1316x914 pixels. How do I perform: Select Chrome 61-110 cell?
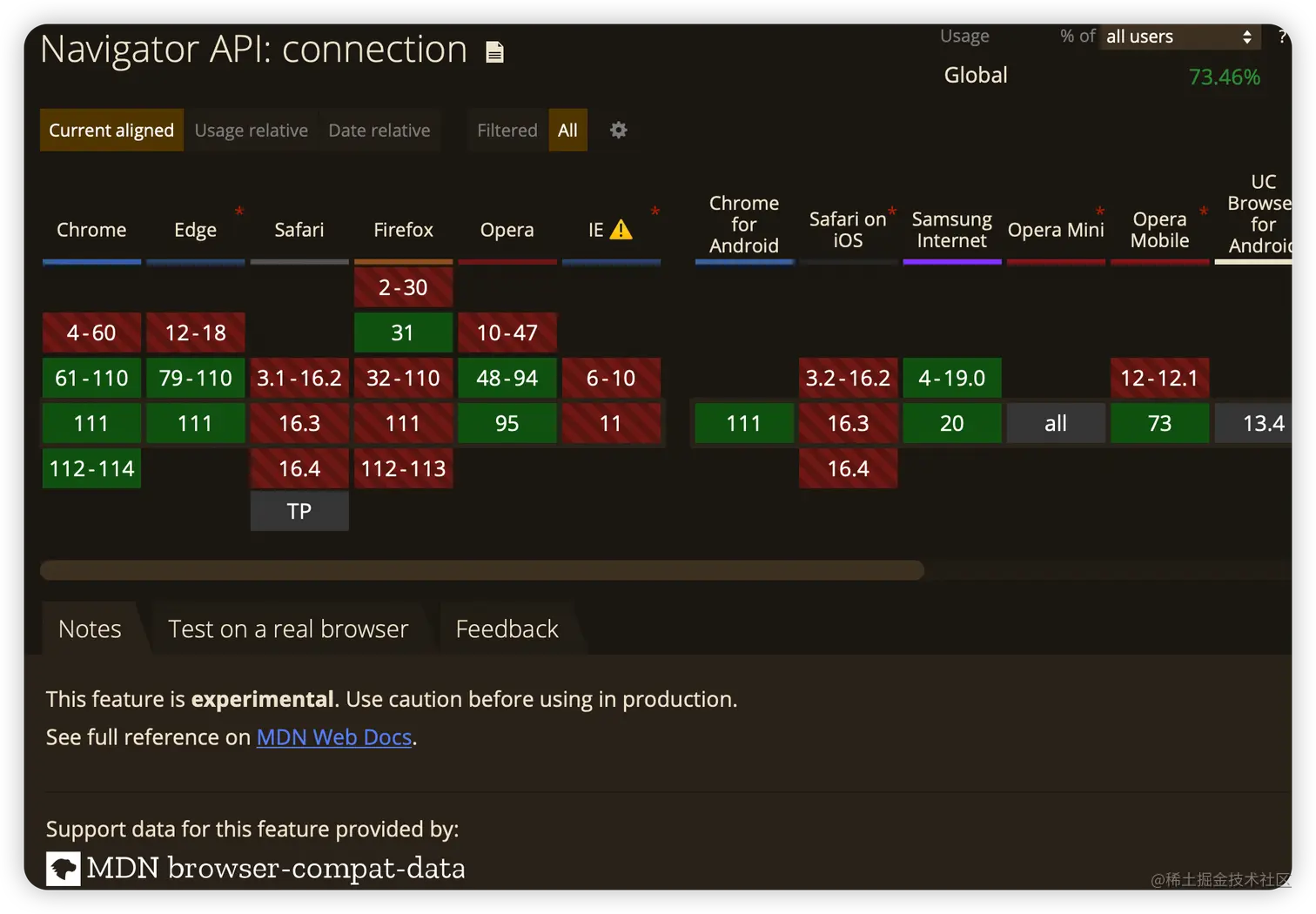coord(91,378)
